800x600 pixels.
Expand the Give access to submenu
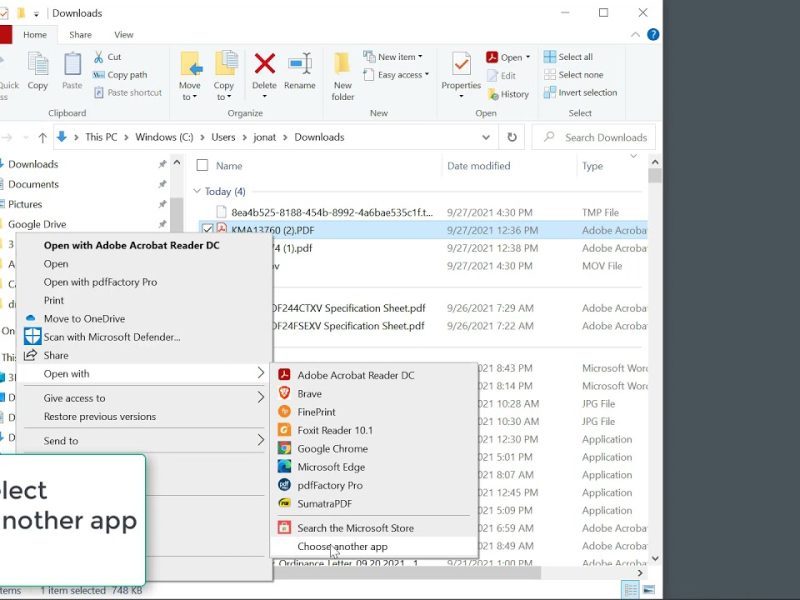pos(261,397)
